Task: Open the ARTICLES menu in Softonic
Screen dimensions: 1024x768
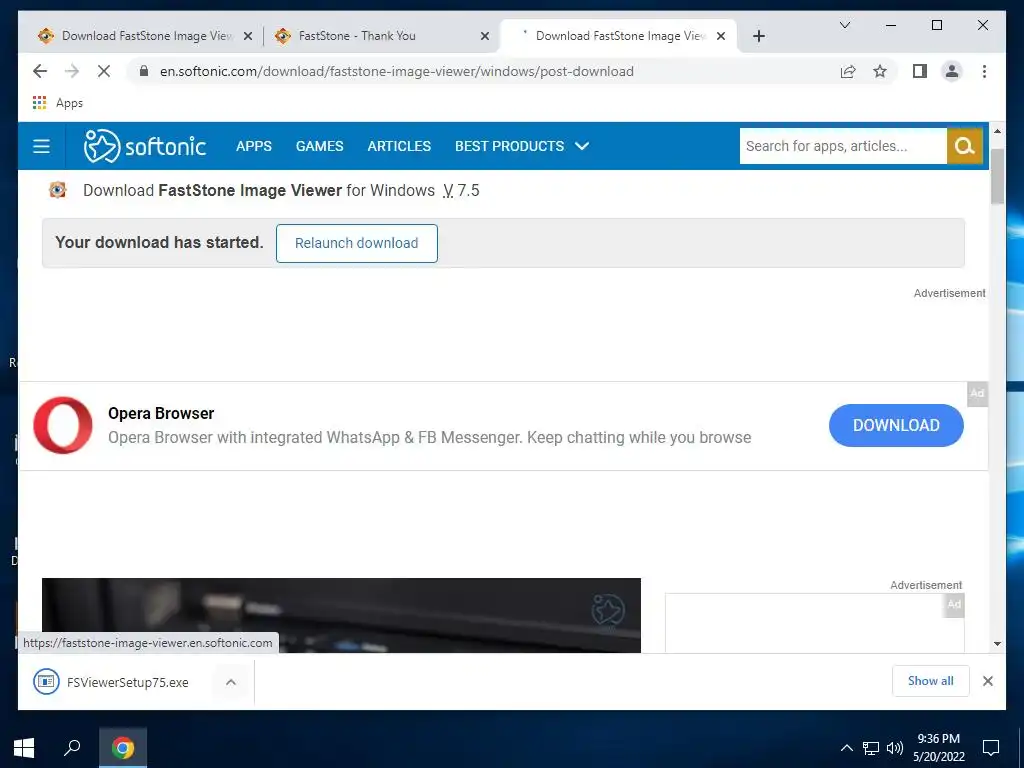Action: pos(399,146)
